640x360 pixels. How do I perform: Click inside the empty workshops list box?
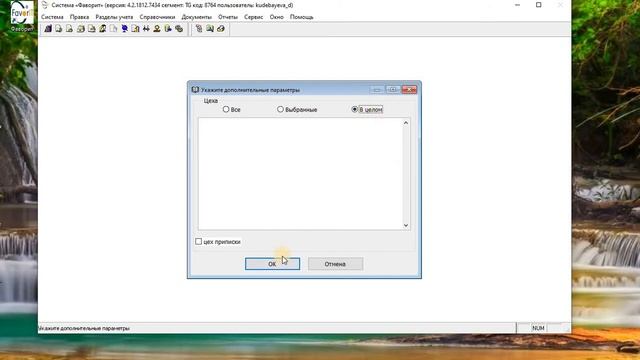[300, 174]
